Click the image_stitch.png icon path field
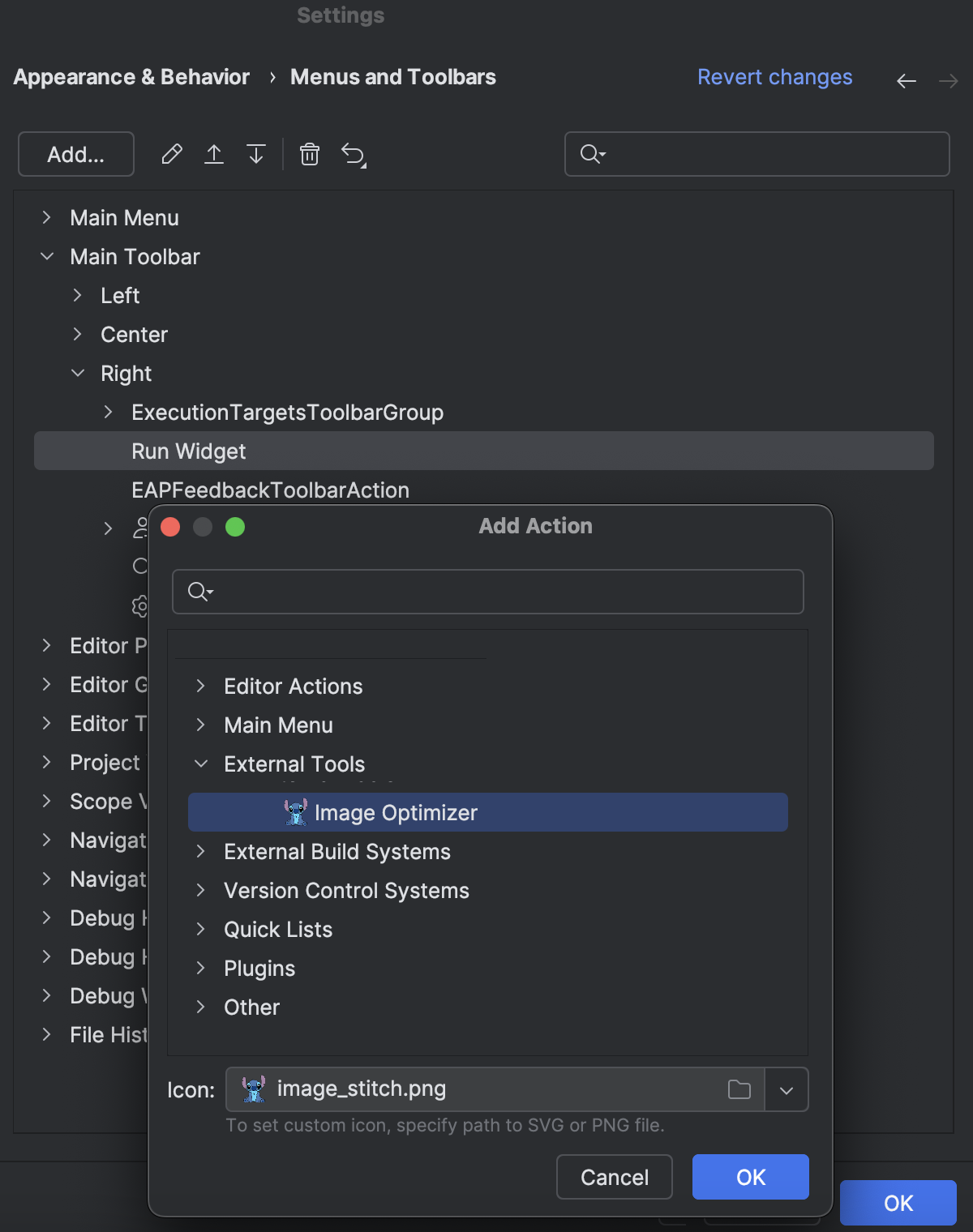973x1232 pixels. (x=495, y=1089)
